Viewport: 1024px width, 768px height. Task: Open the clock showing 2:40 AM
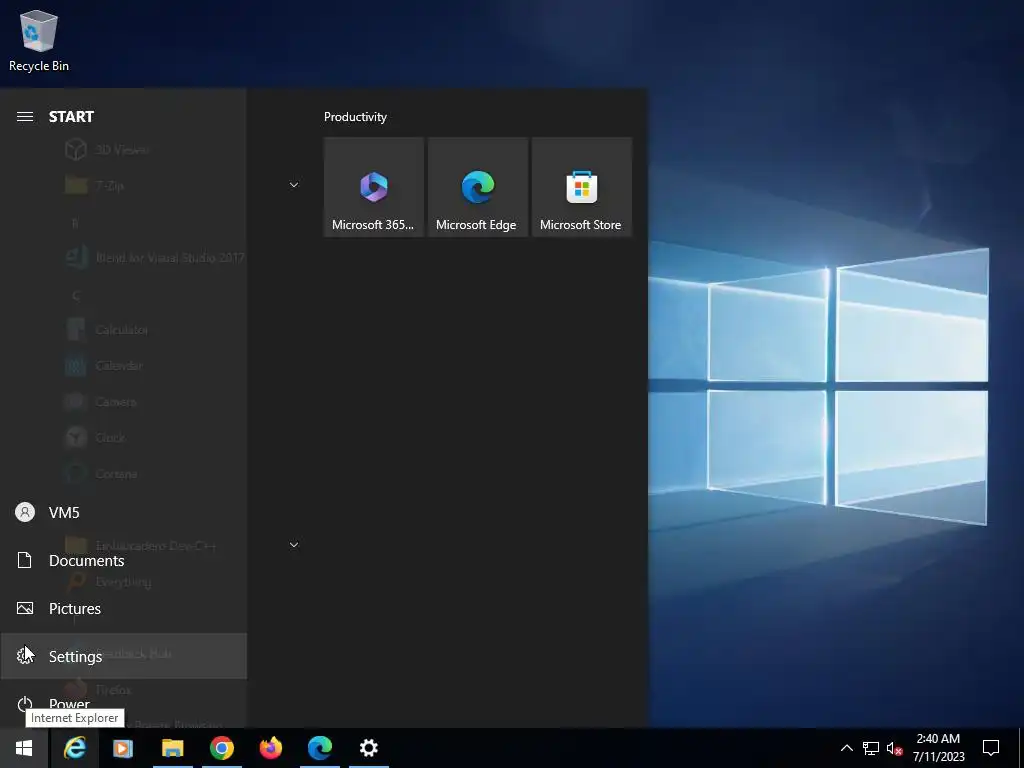[x=938, y=748]
